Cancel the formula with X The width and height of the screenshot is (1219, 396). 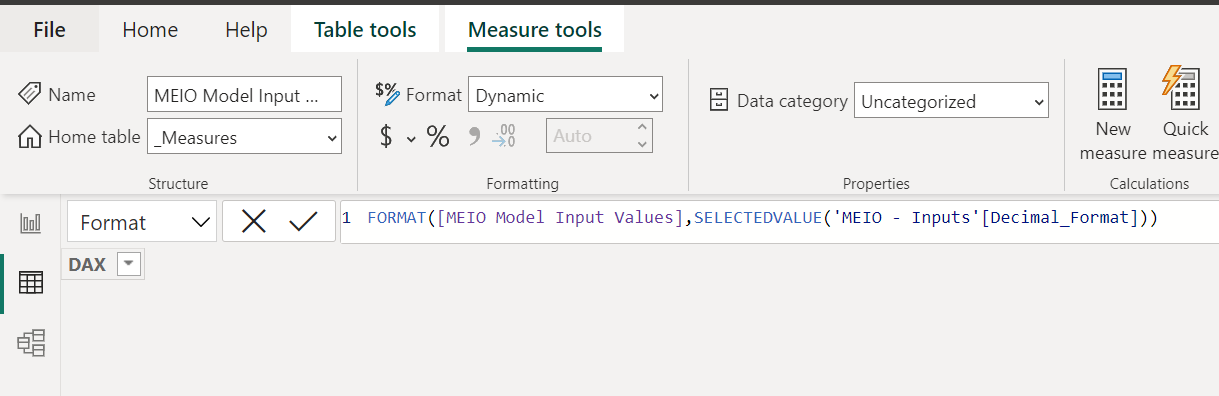tap(254, 222)
